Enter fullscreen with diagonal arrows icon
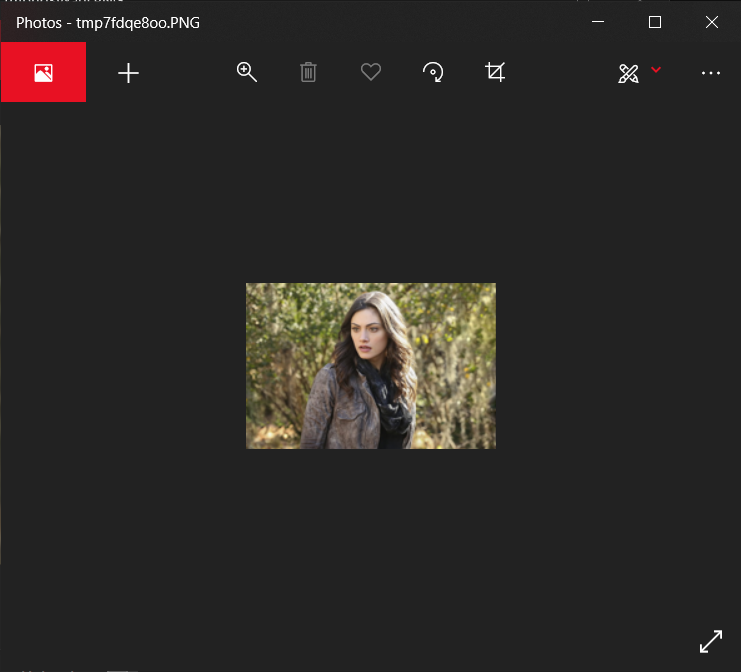Screen dimensions: 741x672 pyautogui.click(x=711, y=641)
